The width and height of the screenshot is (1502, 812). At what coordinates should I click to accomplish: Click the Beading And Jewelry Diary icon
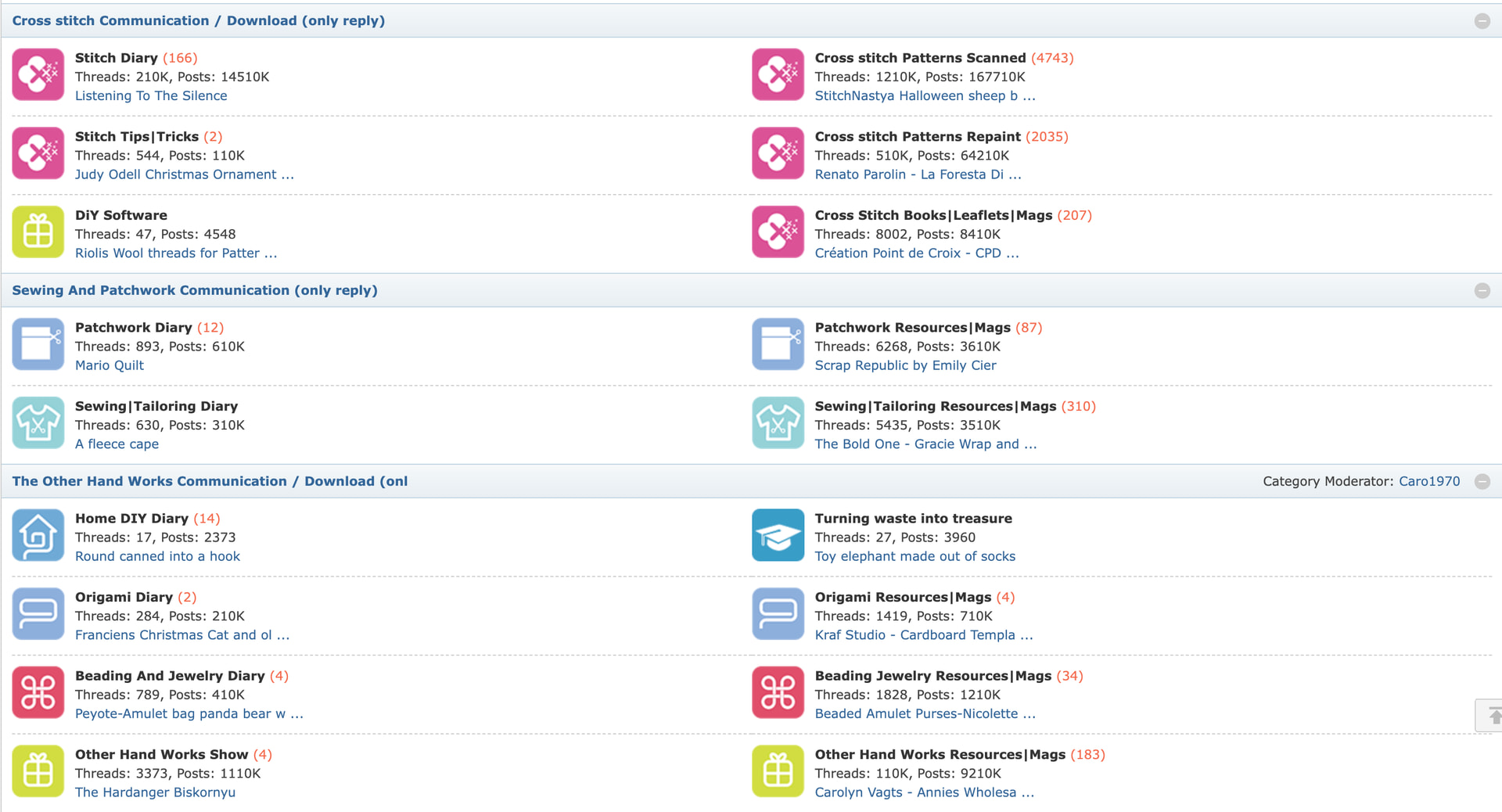[x=38, y=693]
